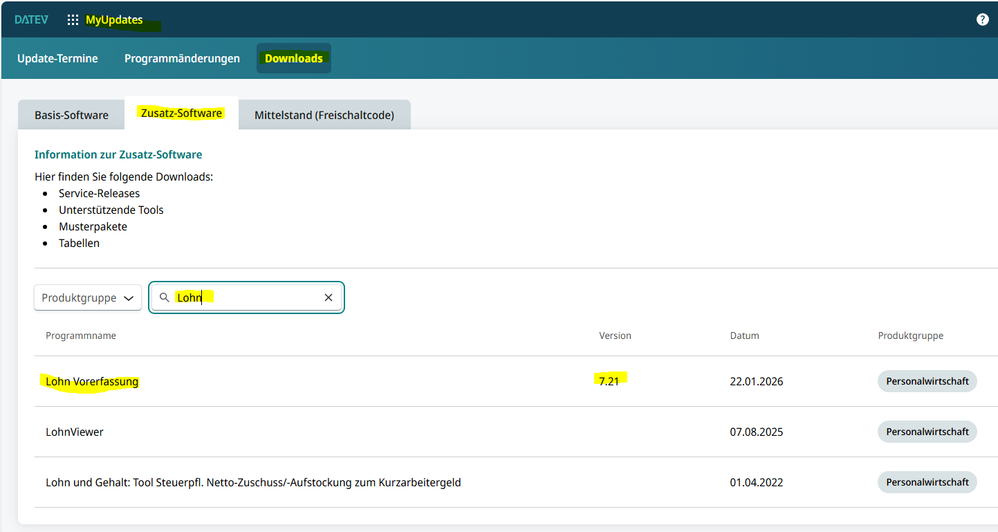The width and height of the screenshot is (998, 532).
Task: Click the Service-Releases bullet
Action: pyautogui.click(x=99, y=193)
